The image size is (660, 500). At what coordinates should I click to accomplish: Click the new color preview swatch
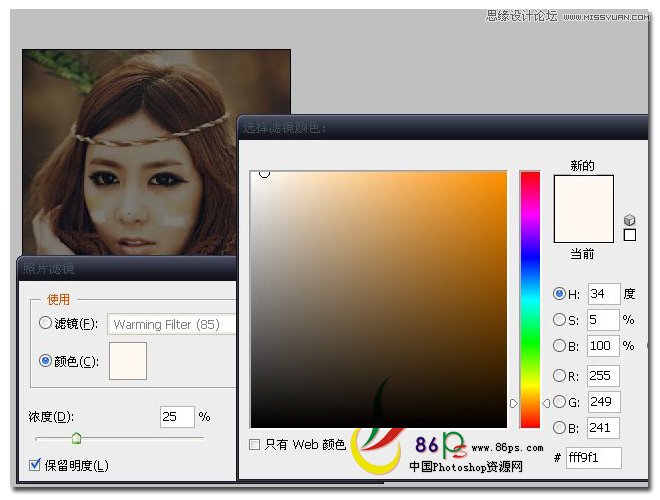pos(583,193)
